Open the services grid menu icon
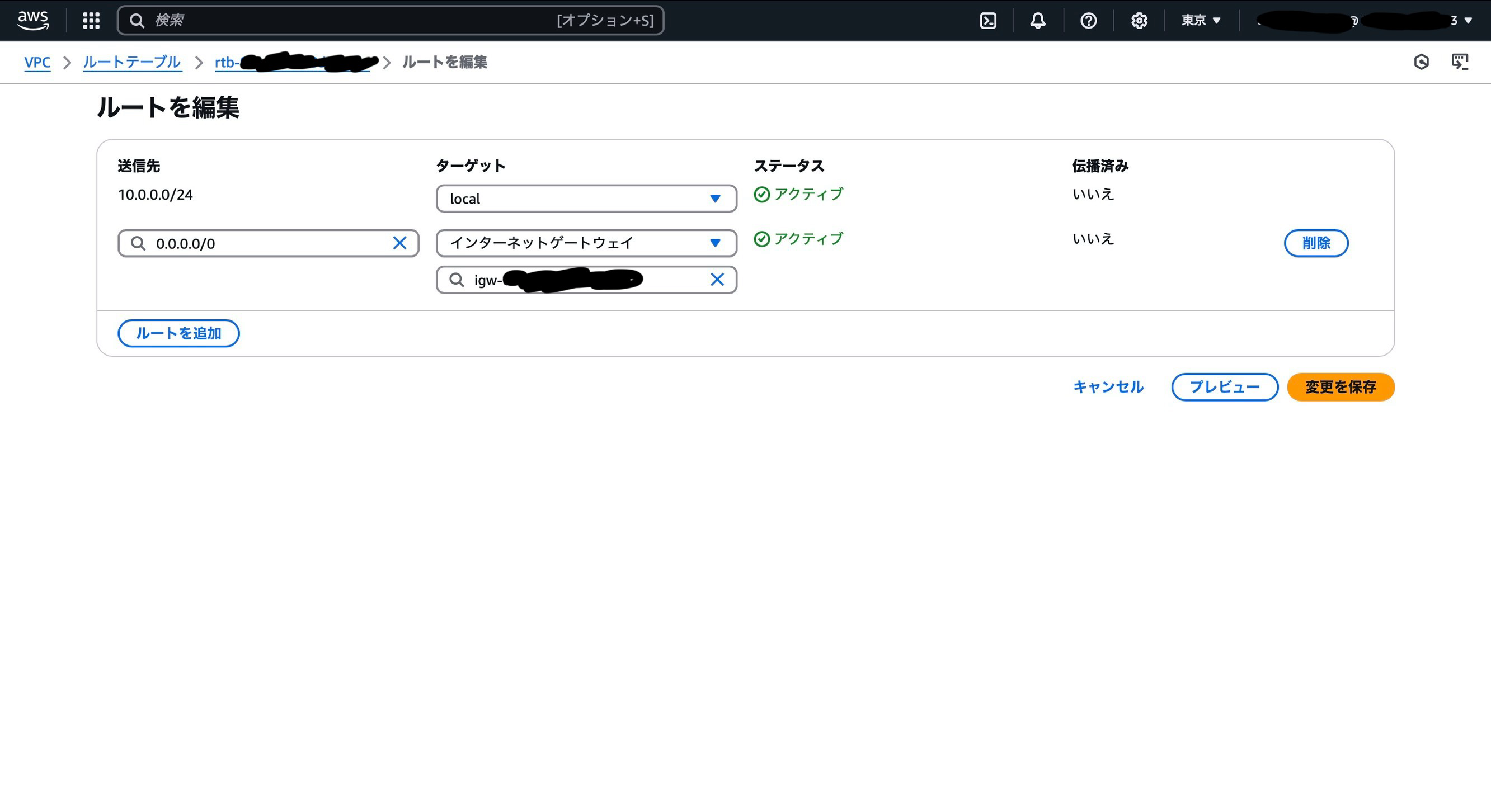The width and height of the screenshot is (1491, 812). [x=91, y=20]
